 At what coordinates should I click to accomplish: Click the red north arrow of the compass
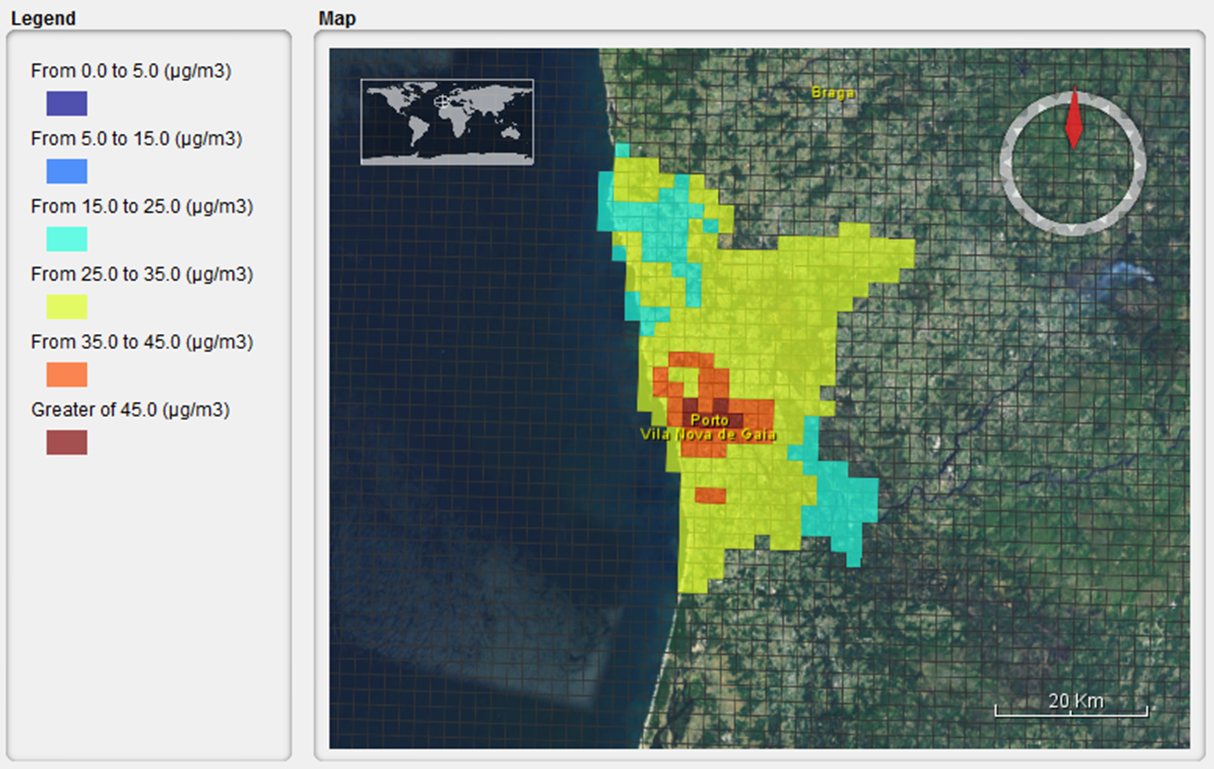1073,118
